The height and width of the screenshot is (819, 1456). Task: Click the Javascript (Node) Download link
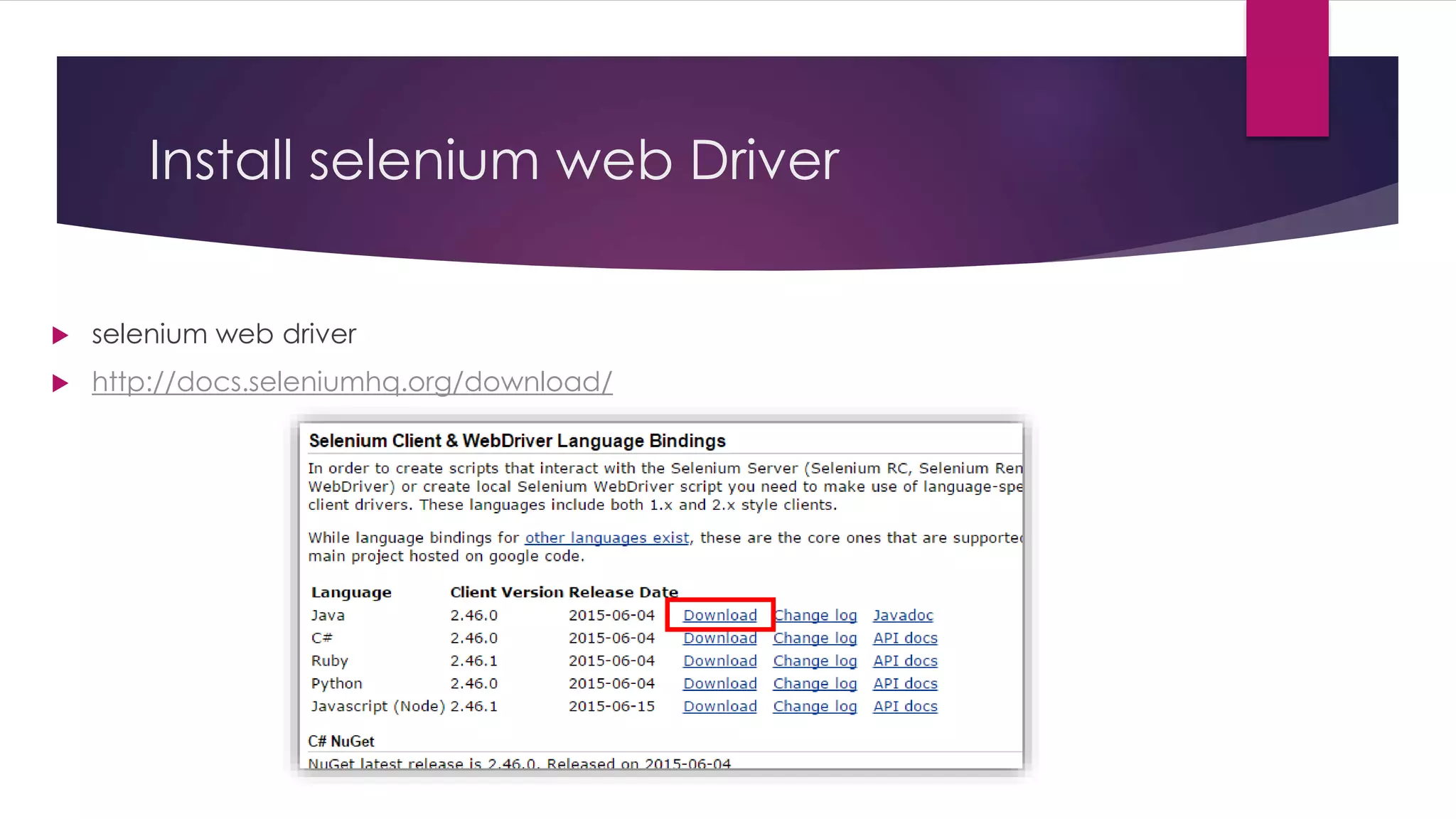pos(719,706)
